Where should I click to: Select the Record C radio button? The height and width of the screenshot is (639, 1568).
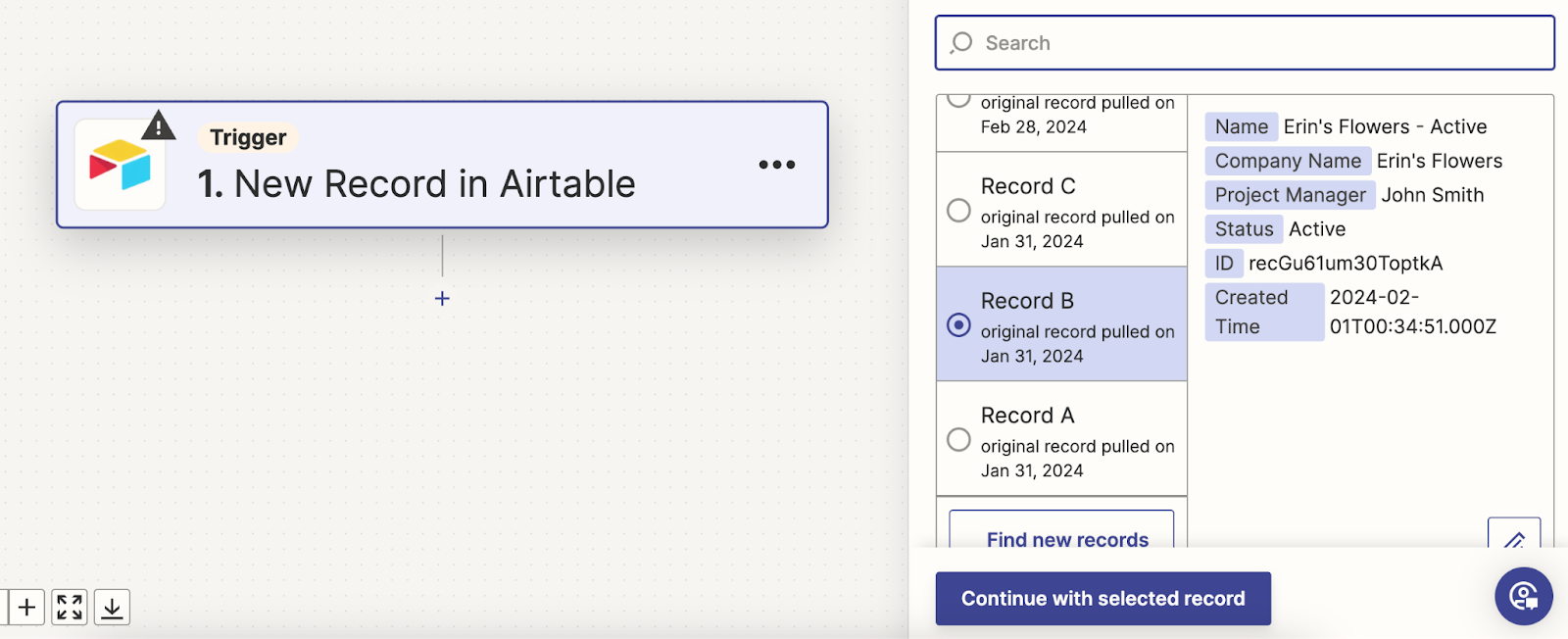(958, 211)
